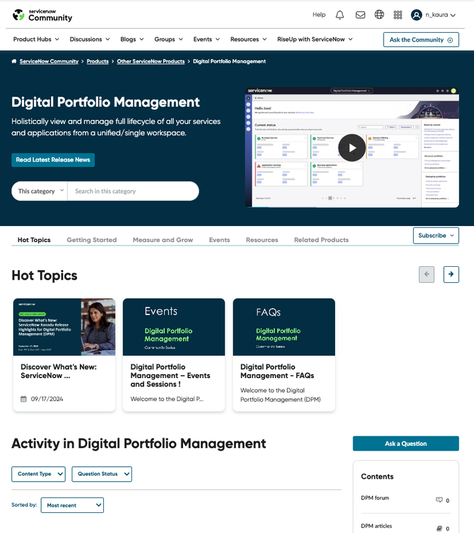Change sorting via Most recent dropdown
Image resolution: width=474 pixels, height=533 pixels.
72,505
